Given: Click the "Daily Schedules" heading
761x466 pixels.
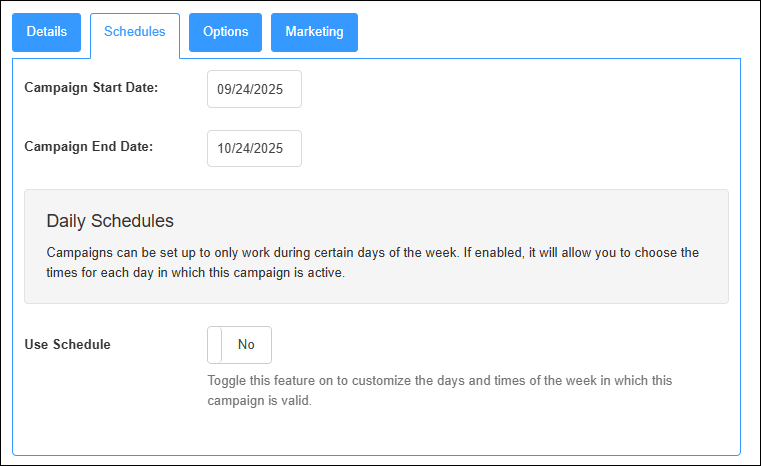Looking at the screenshot, I should click(110, 220).
